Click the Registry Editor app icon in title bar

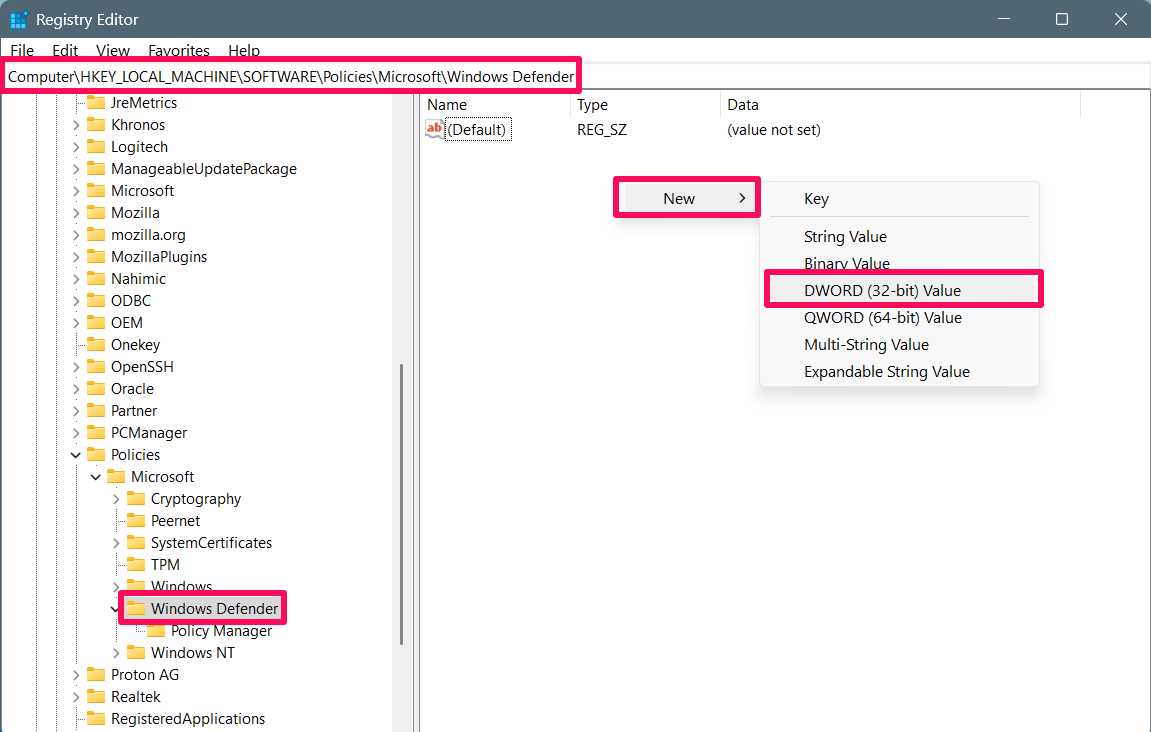tap(18, 20)
